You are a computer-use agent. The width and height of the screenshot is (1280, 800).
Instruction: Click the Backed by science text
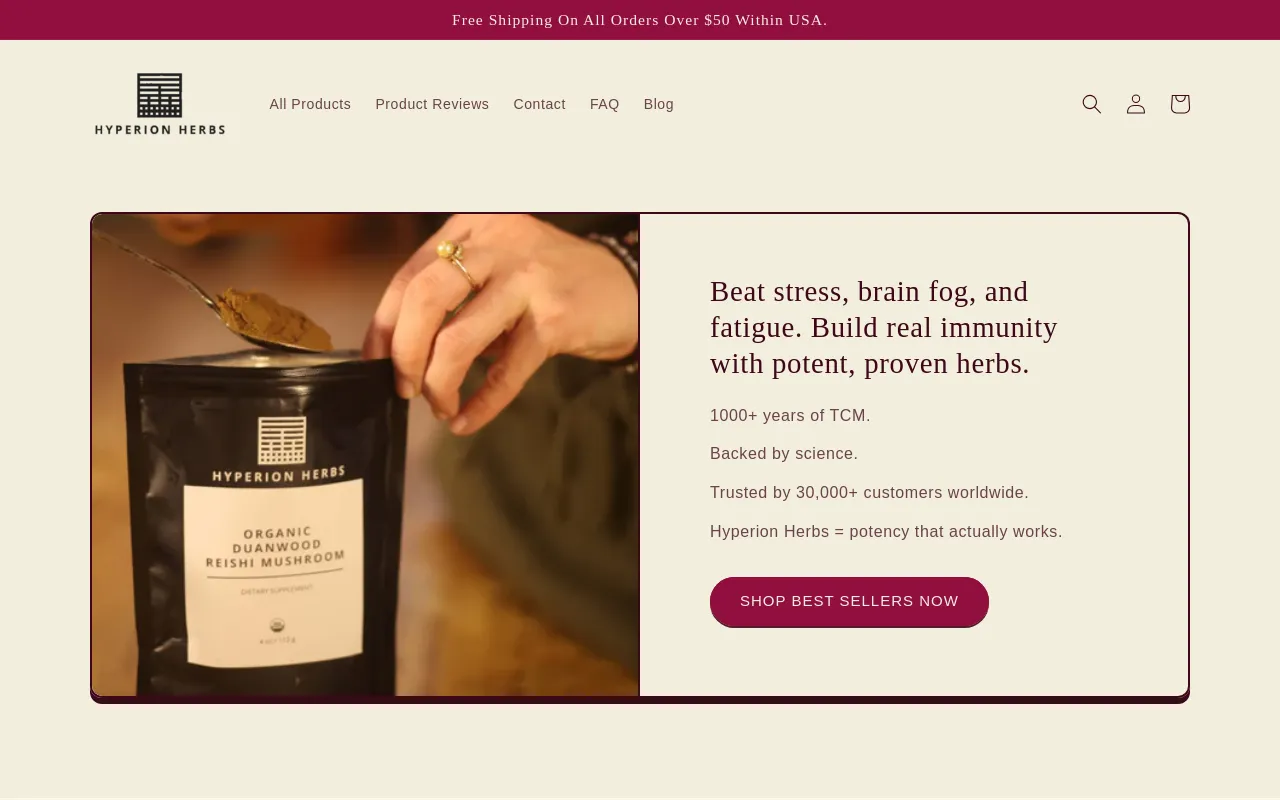(784, 454)
